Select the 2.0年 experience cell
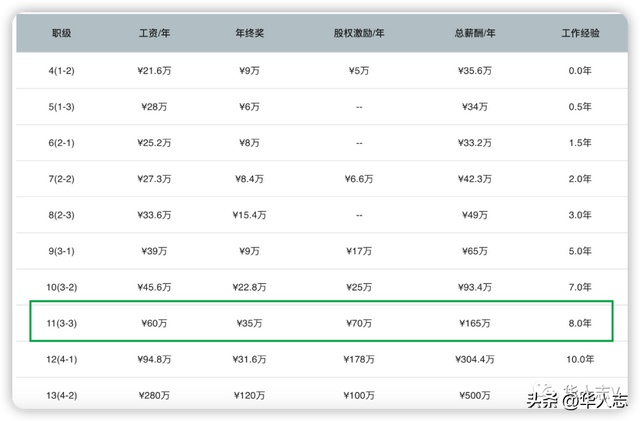 [x=580, y=179]
